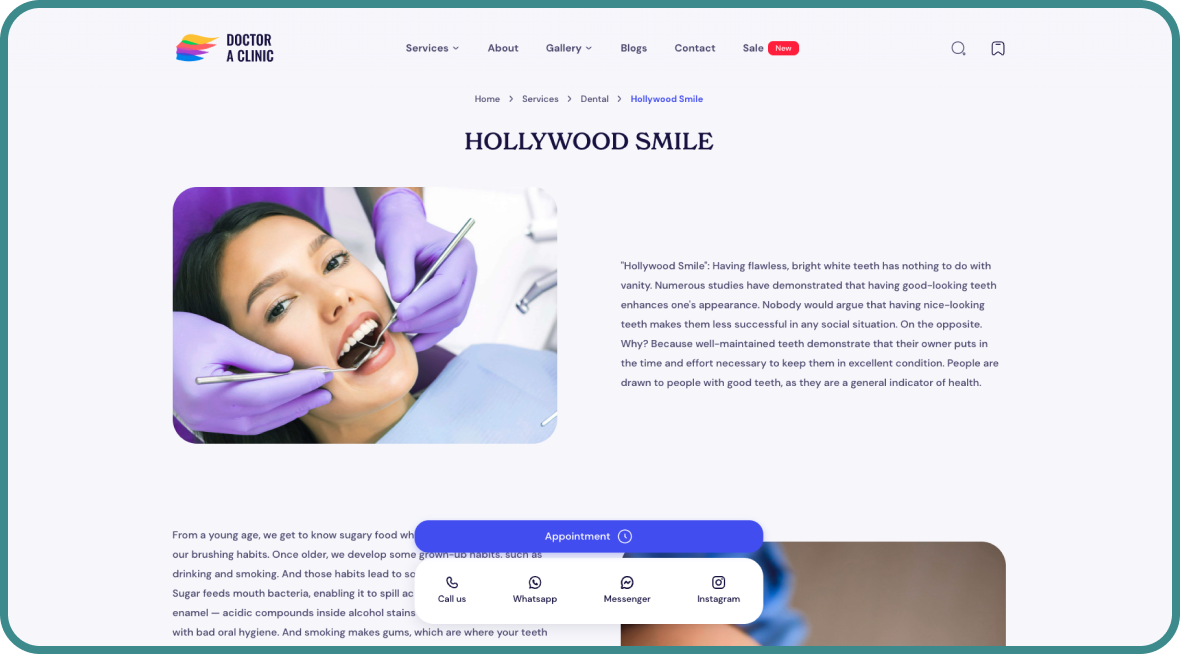Expand the Gallery dropdown menu
This screenshot has height=654, width=1180.
pos(568,48)
